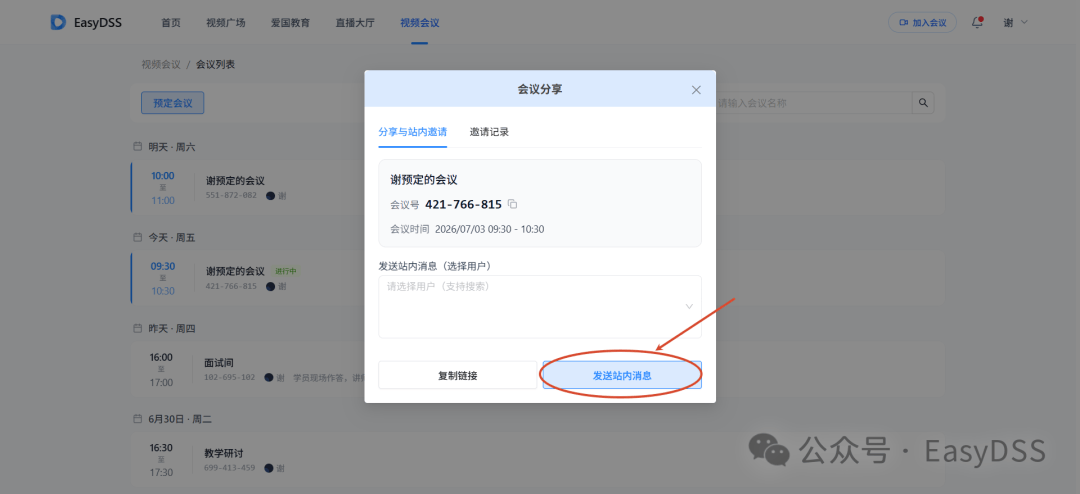
Task: Click avatar icon next to 102-695-102
Action: [x=269, y=378]
